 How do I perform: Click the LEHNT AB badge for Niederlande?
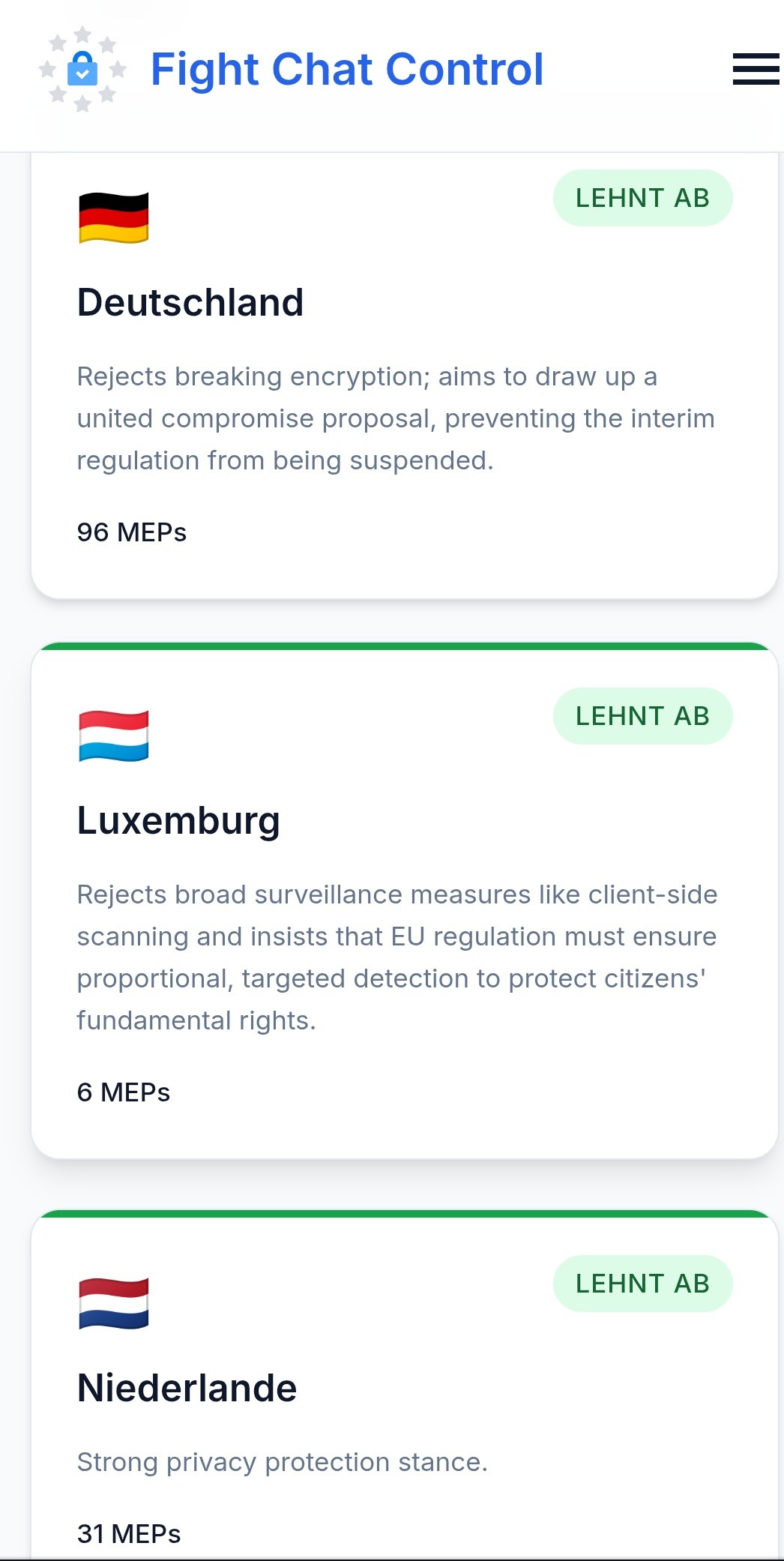(642, 1284)
